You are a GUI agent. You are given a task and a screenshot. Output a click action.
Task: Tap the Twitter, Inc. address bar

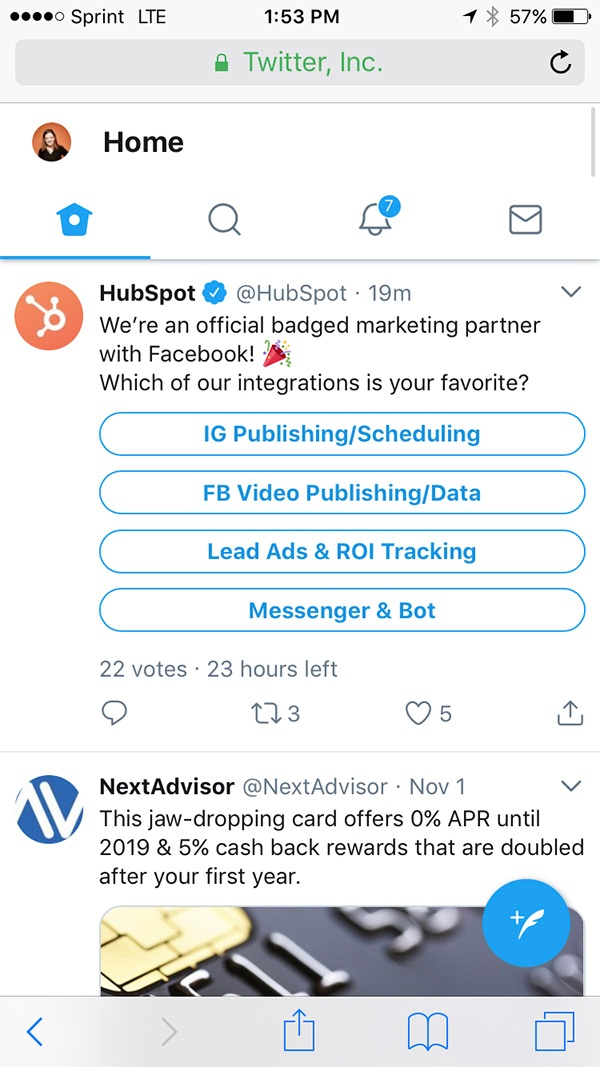coord(298,64)
